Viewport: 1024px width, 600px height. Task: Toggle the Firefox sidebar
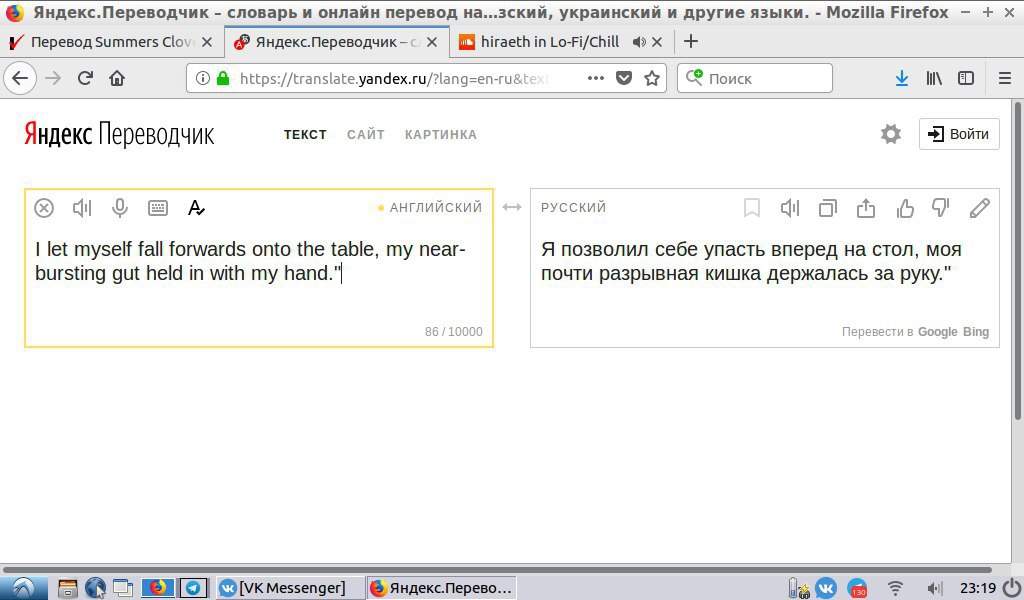966,78
